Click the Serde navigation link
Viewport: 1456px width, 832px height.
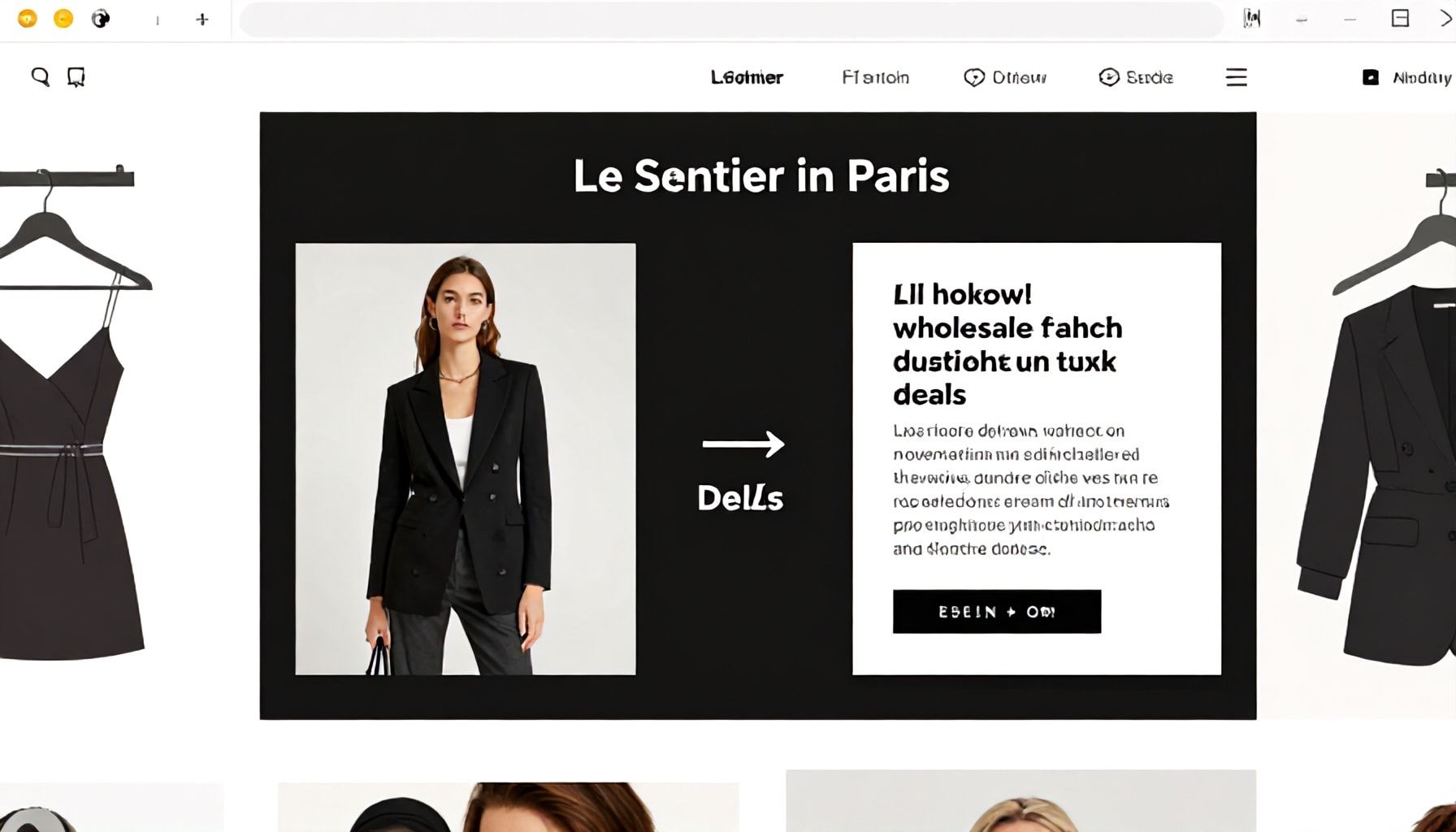click(x=1149, y=77)
